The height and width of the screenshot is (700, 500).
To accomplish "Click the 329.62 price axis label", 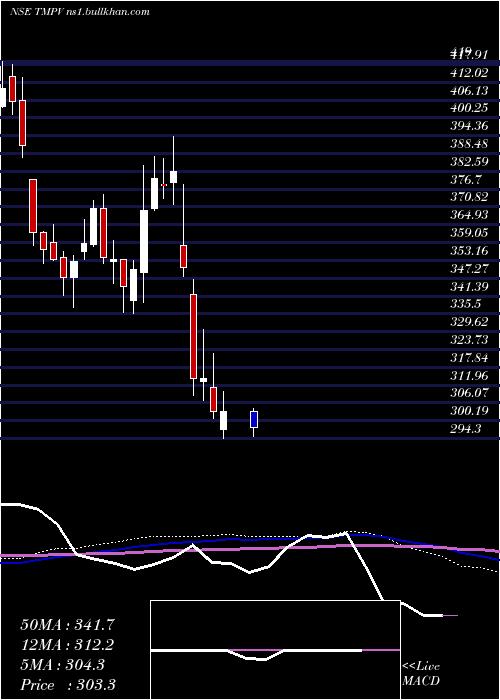I will pos(469,322).
